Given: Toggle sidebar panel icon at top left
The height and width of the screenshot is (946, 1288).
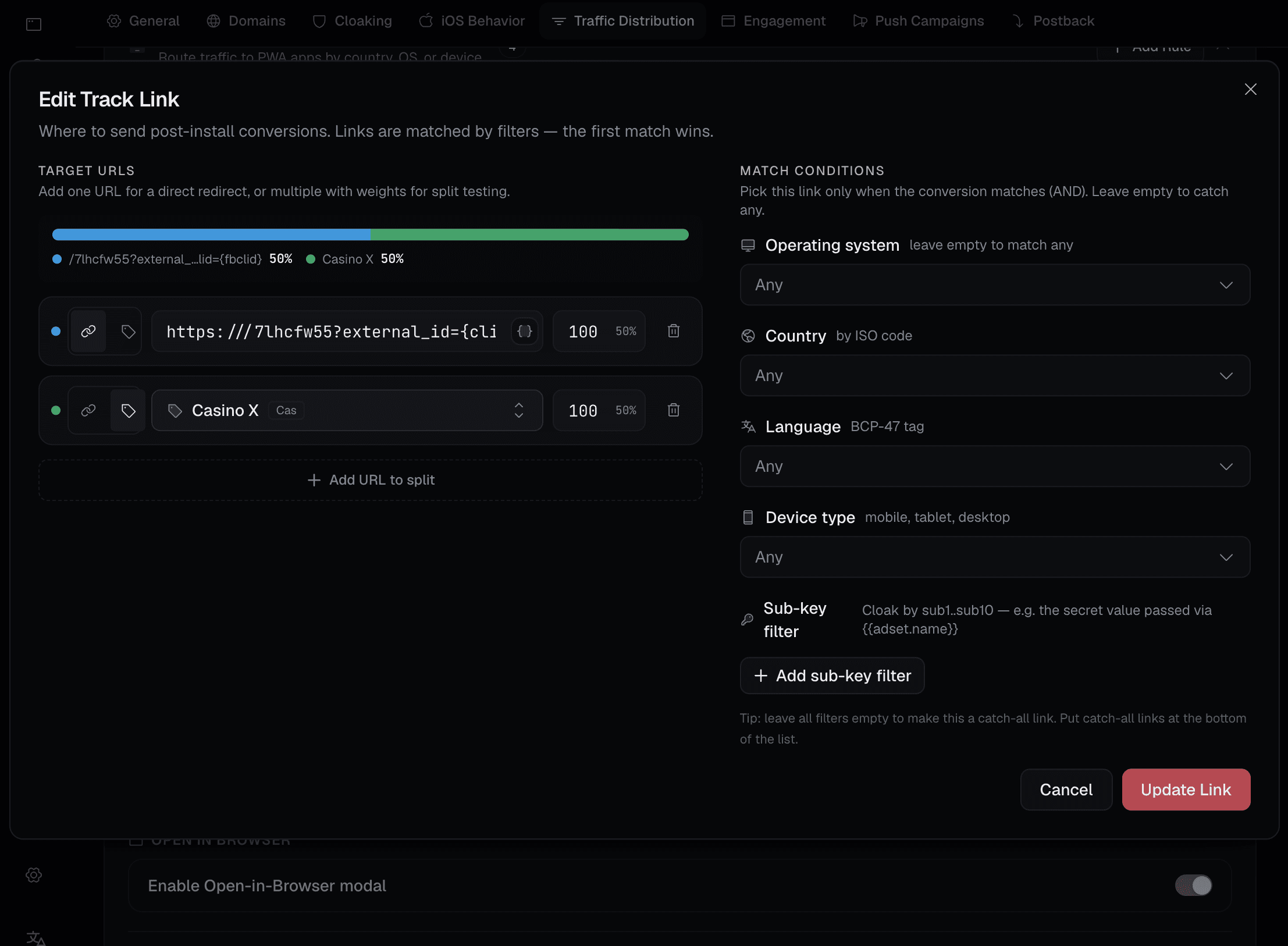Looking at the screenshot, I should coord(34,24).
